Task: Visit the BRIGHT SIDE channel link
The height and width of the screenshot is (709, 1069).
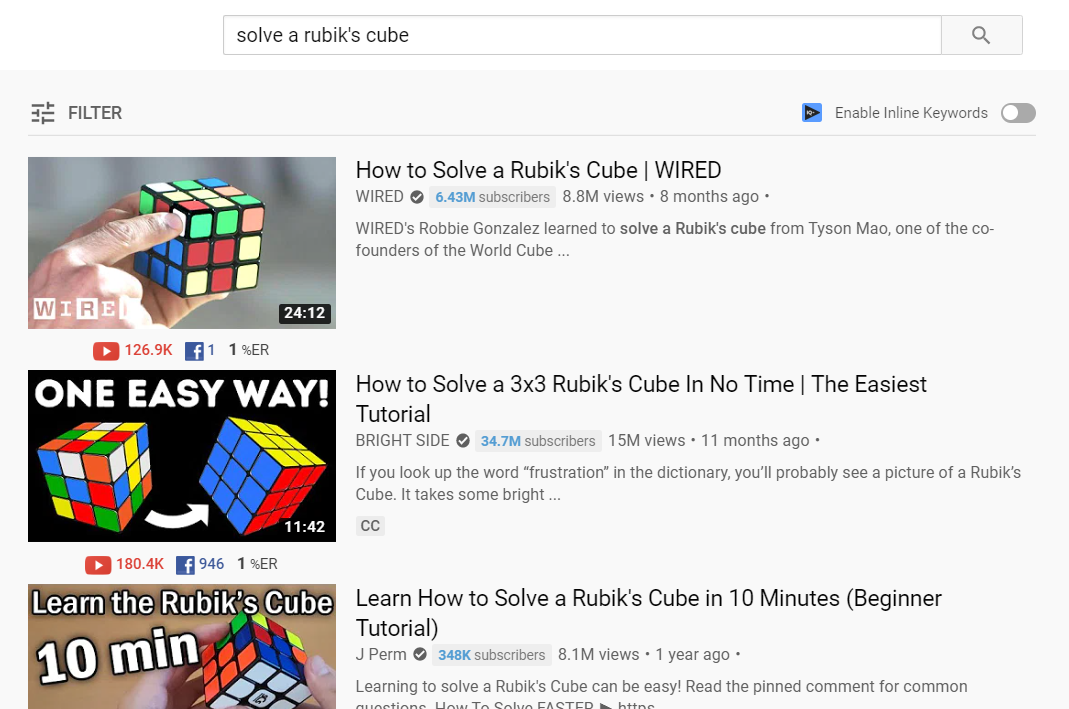Action: pyautogui.click(x=402, y=440)
